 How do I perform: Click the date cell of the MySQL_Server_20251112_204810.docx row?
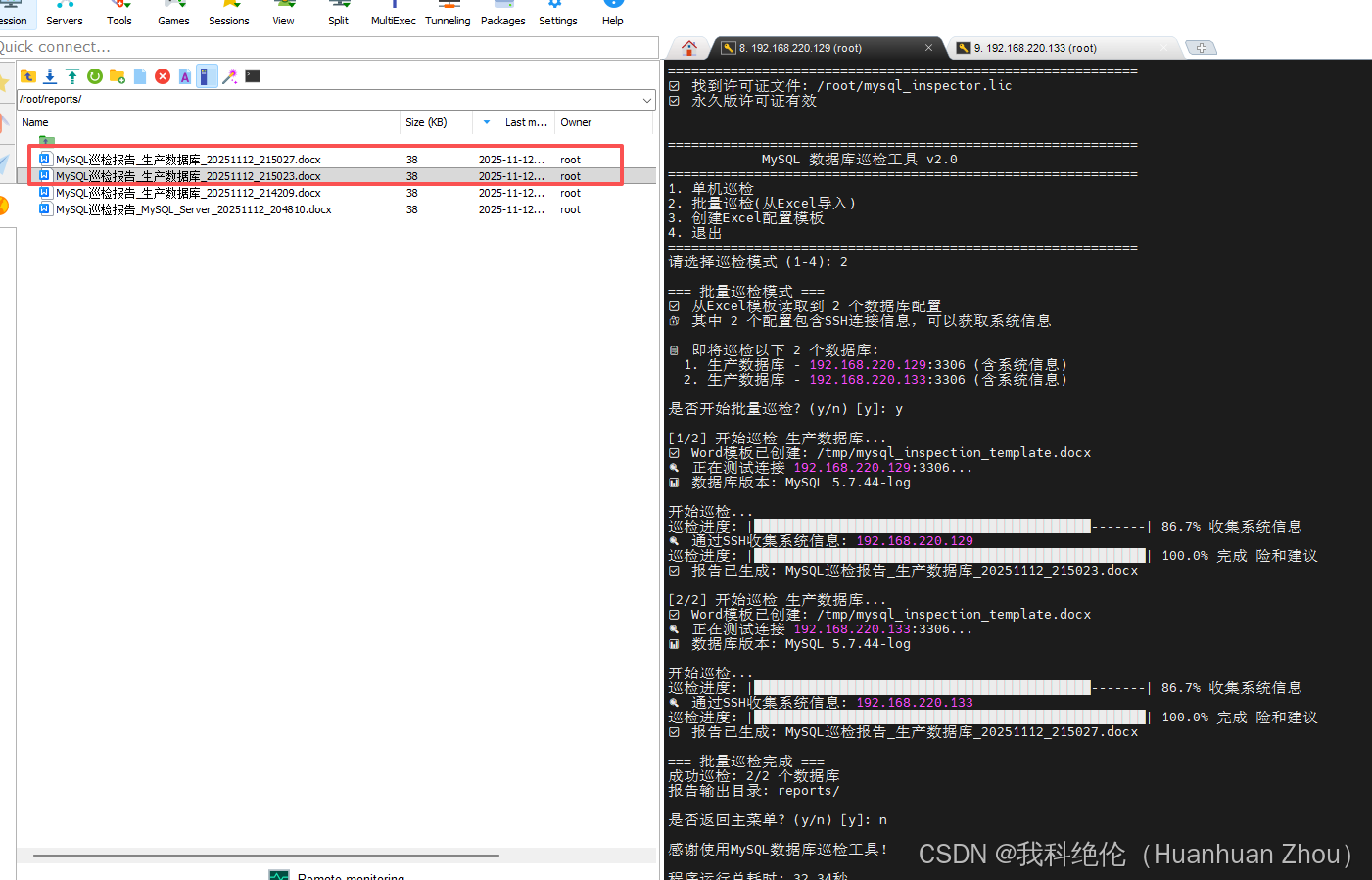pyautogui.click(x=511, y=209)
